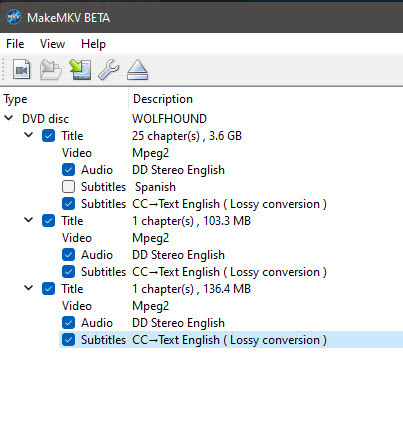Click the open disc folder toolbar icon
This screenshot has width=403, height=439.
(51, 69)
